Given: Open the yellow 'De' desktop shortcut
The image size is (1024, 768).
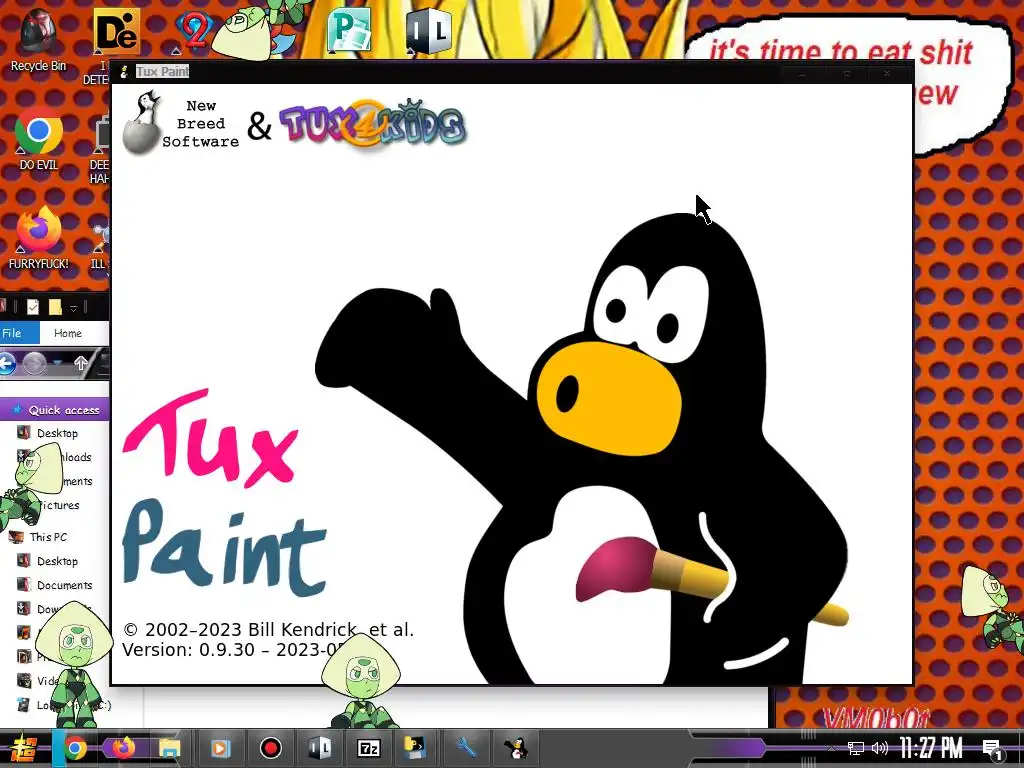Looking at the screenshot, I should click(115, 33).
